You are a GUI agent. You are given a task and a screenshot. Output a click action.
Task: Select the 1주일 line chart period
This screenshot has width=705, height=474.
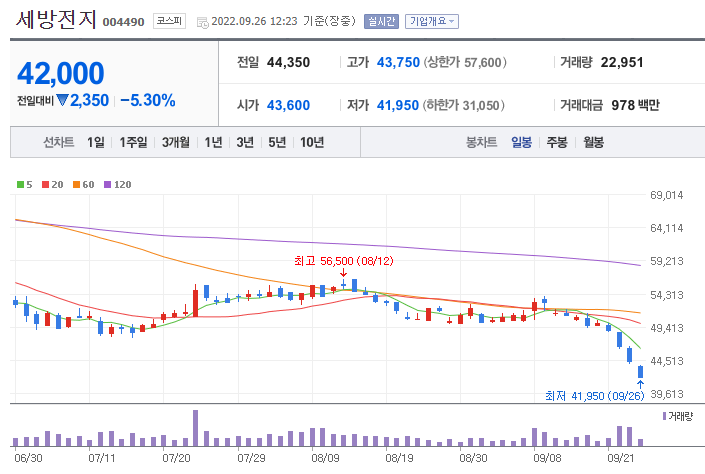pos(133,142)
